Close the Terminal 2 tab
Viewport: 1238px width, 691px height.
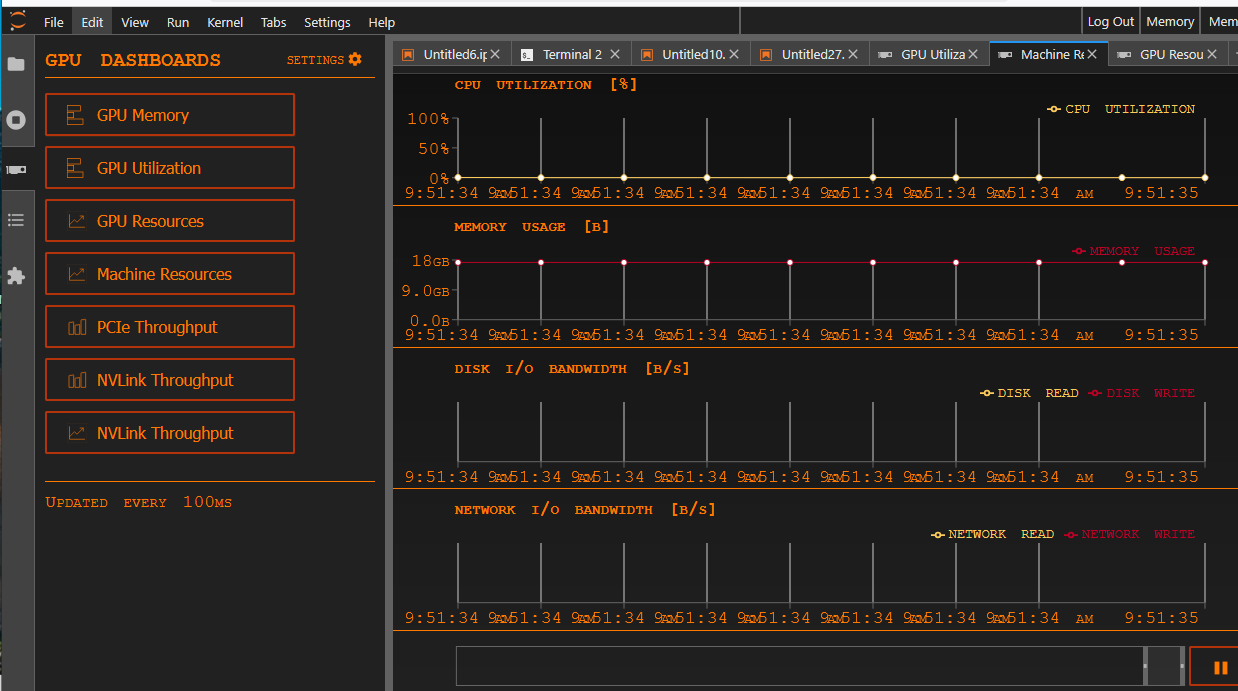coord(615,54)
